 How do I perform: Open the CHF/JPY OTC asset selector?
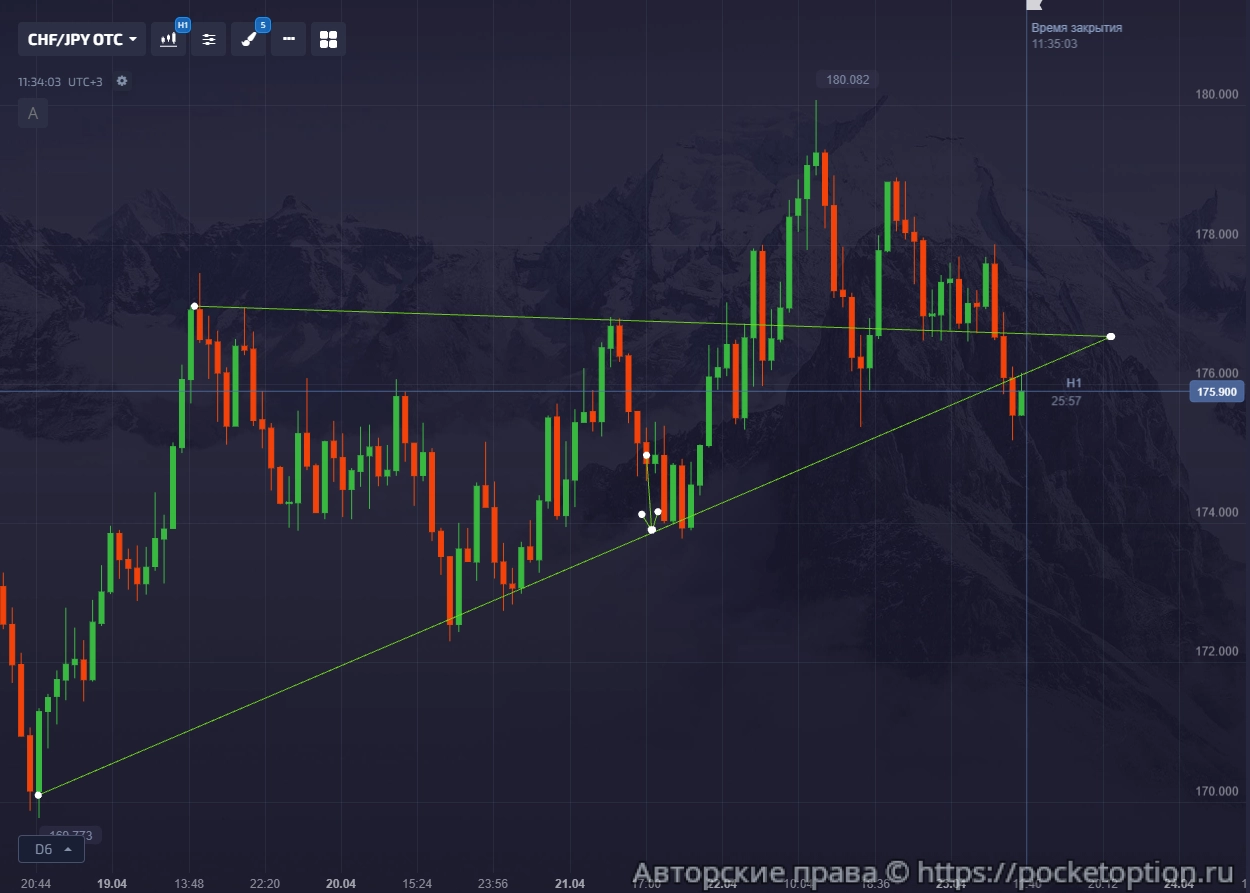82,40
